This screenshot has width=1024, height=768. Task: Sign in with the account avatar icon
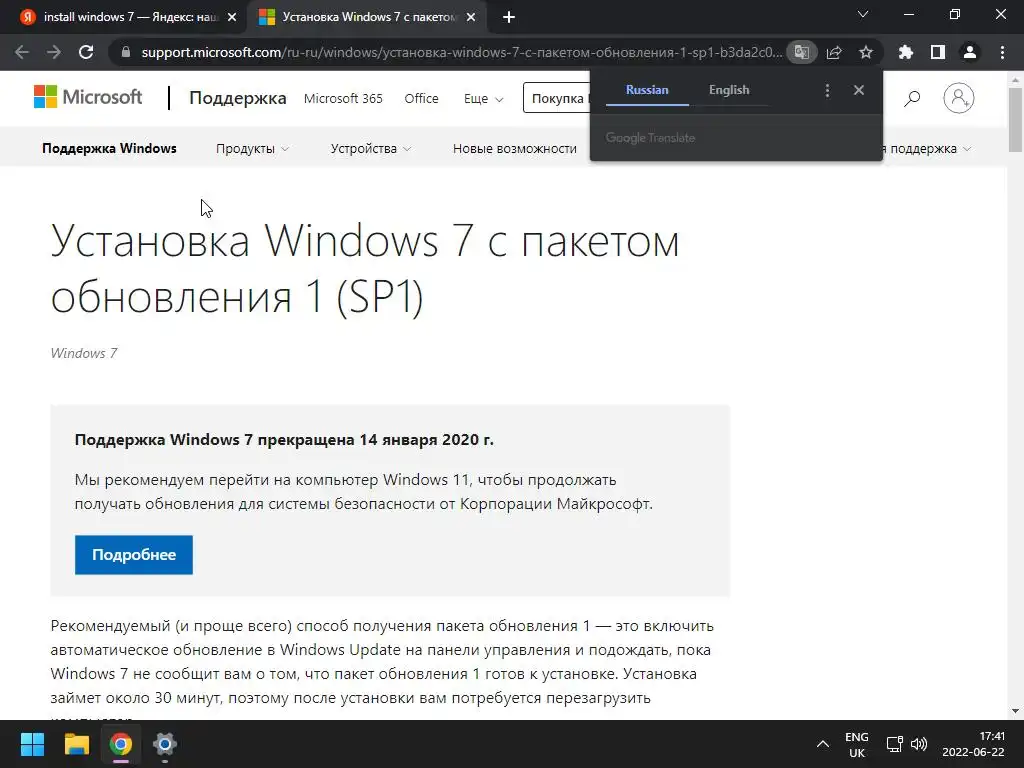[x=959, y=98]
